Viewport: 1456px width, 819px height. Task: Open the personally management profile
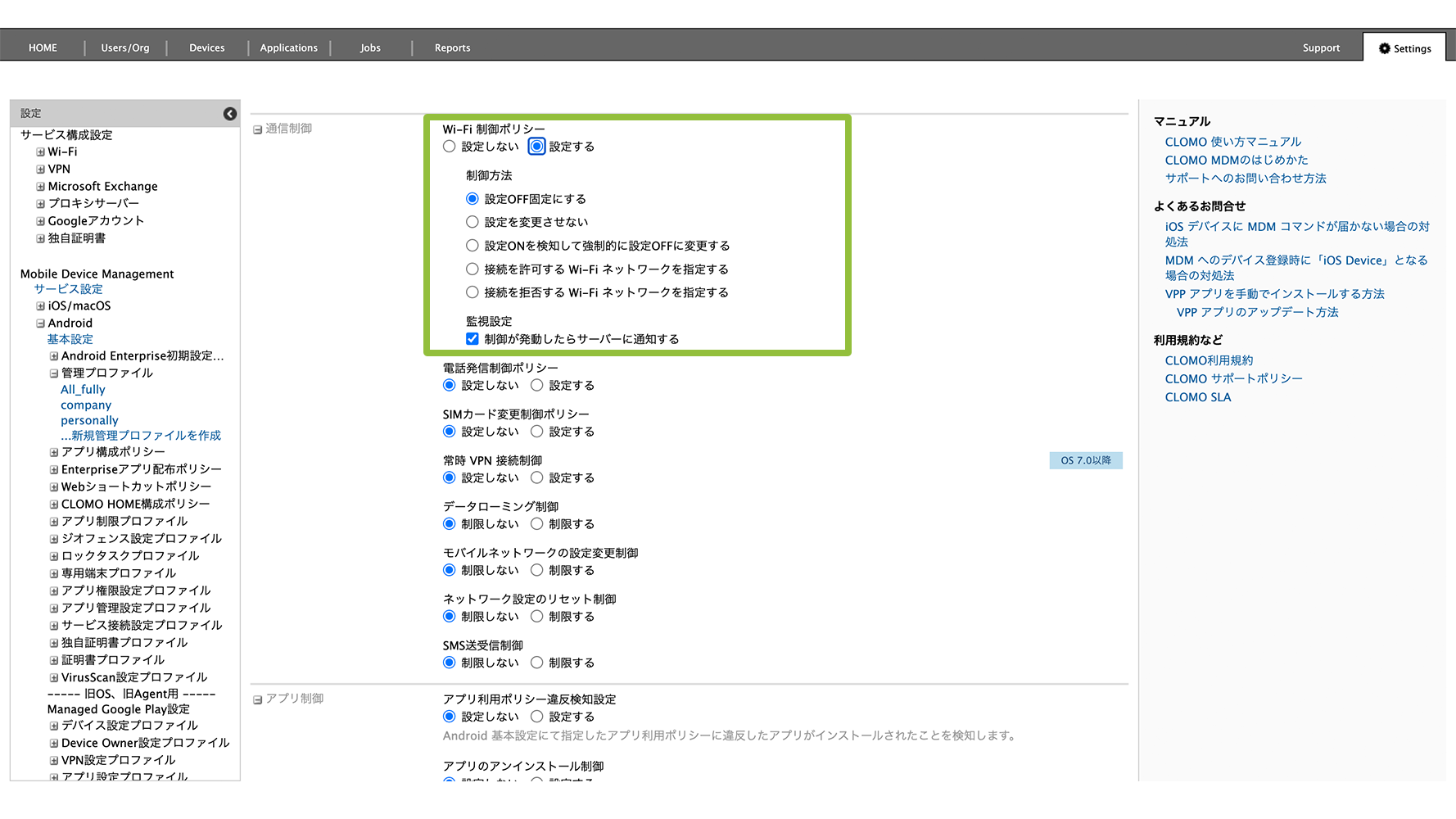click(89, 420)
